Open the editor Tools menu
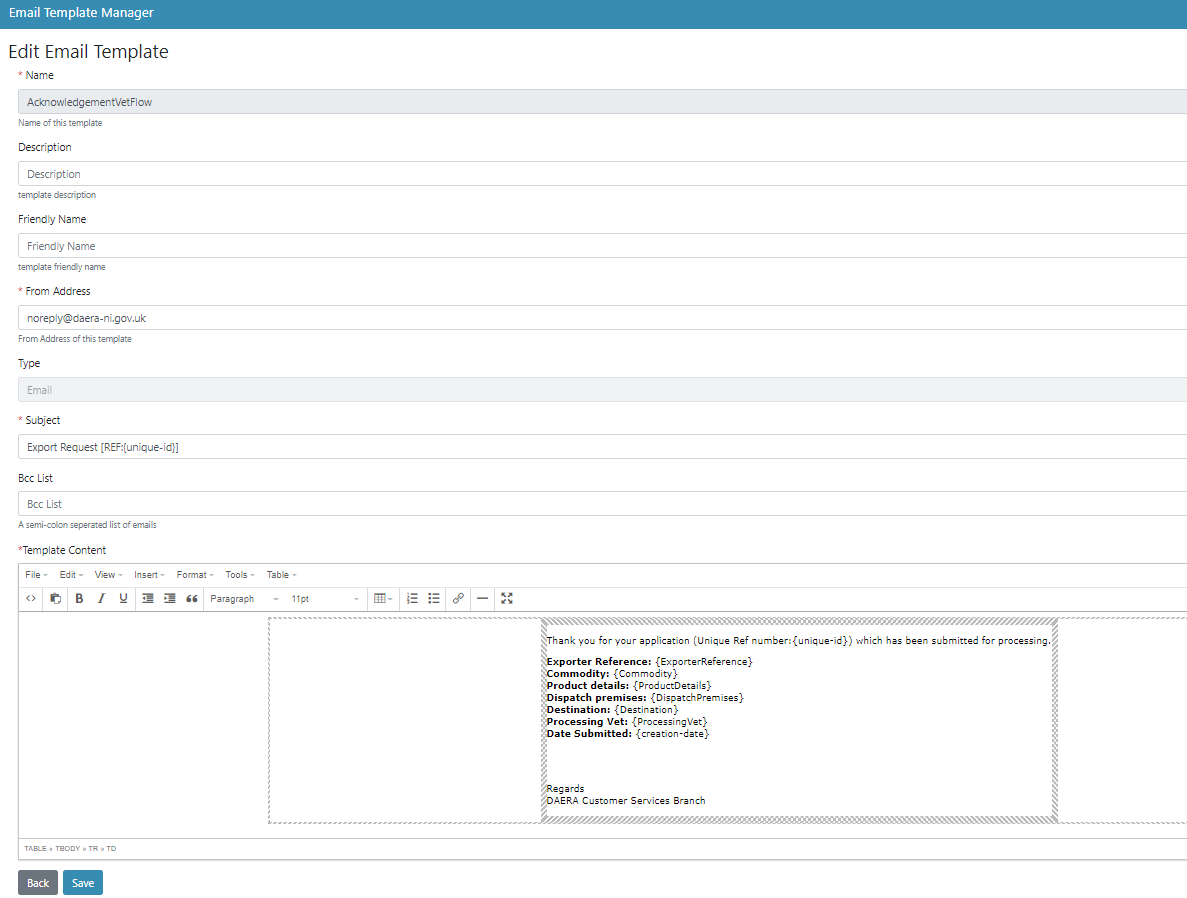Viewport: 1187px width, 898px height. point(240,575)
